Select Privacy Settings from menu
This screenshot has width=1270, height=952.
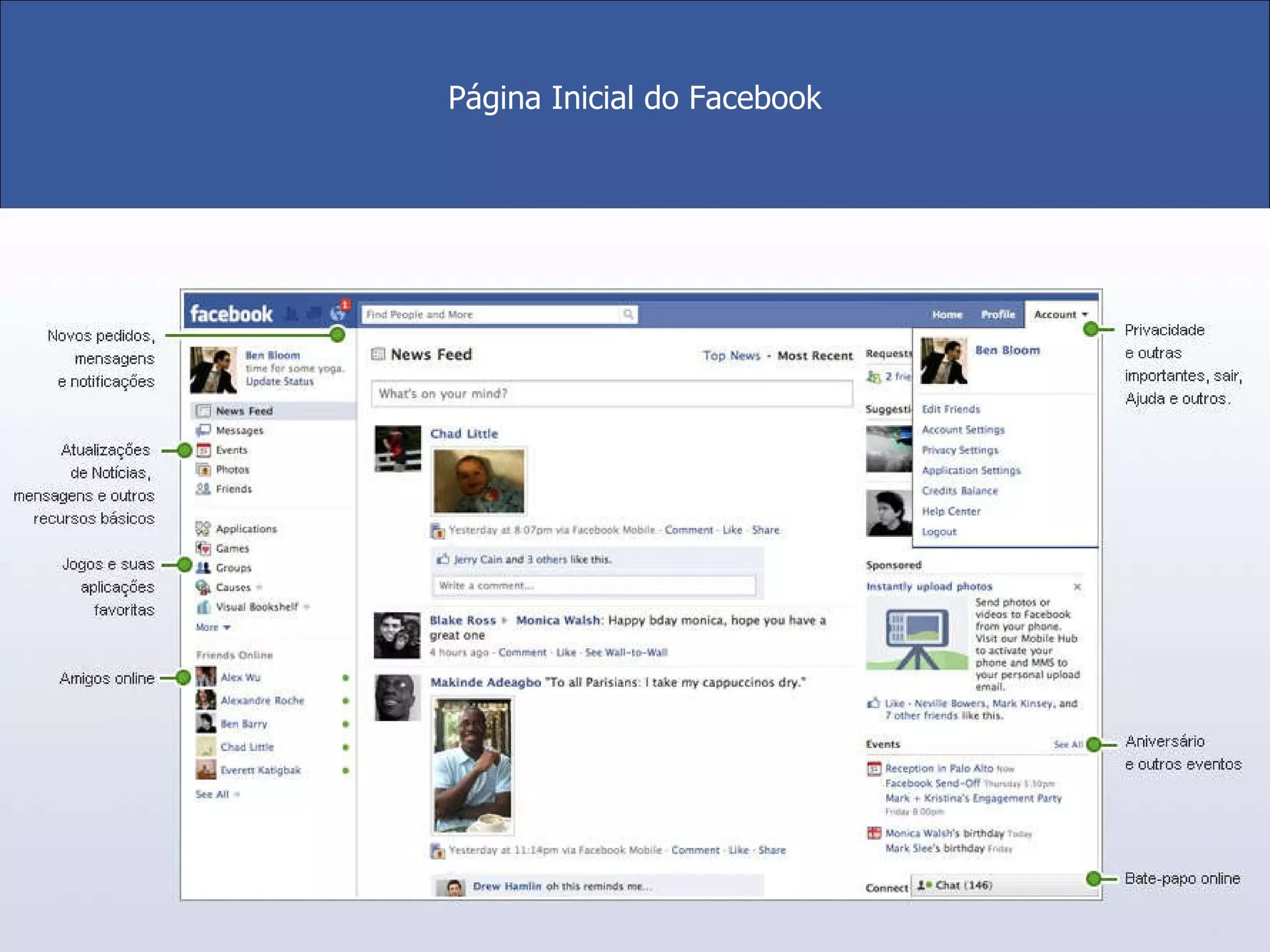point(960,450)
